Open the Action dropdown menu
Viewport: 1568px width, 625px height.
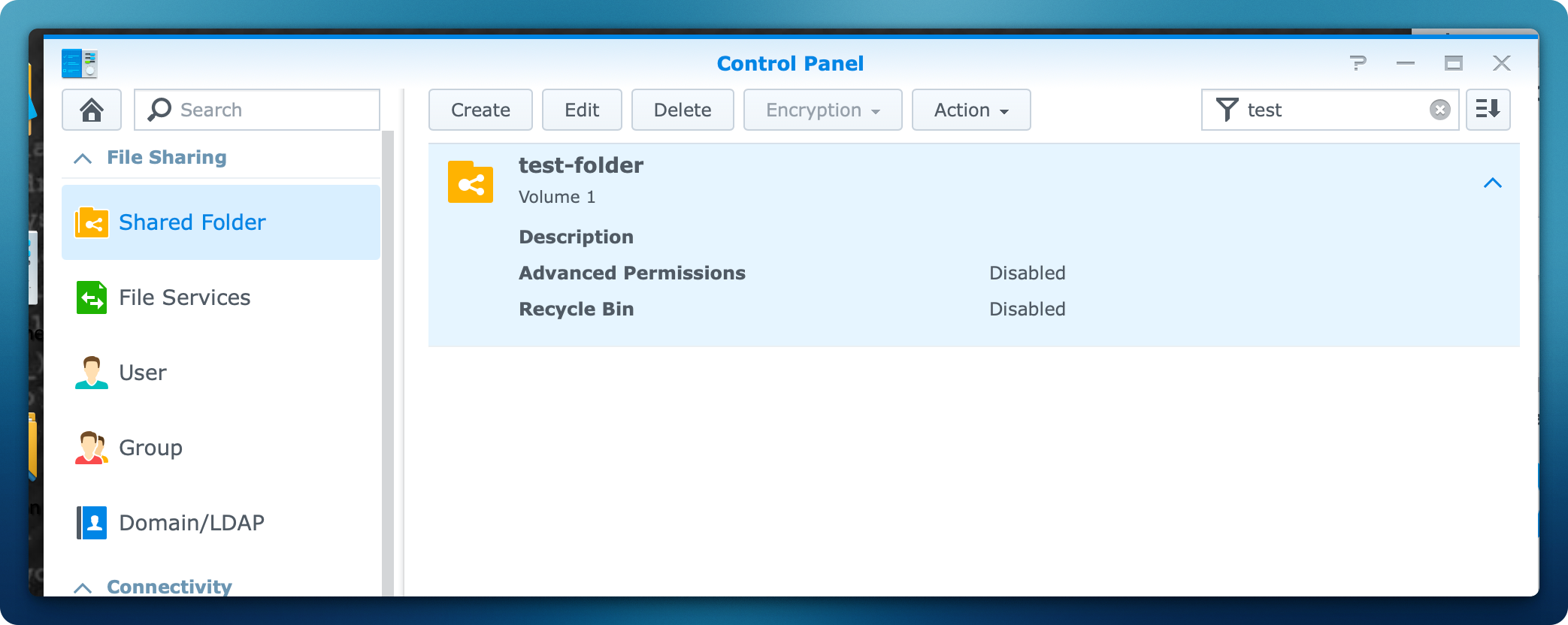[x=970, y=110]
